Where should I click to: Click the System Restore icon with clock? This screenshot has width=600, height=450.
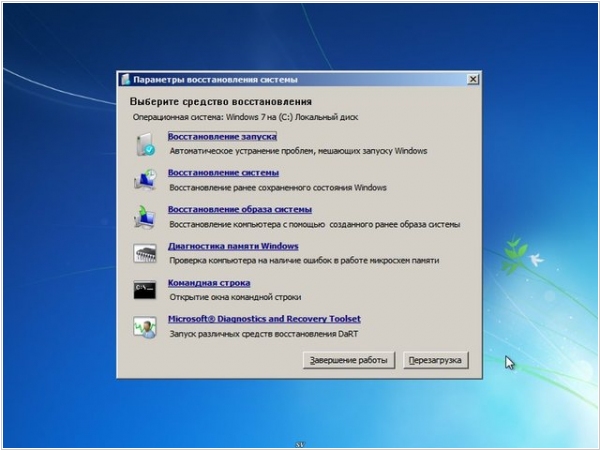[x=145, y=179]
